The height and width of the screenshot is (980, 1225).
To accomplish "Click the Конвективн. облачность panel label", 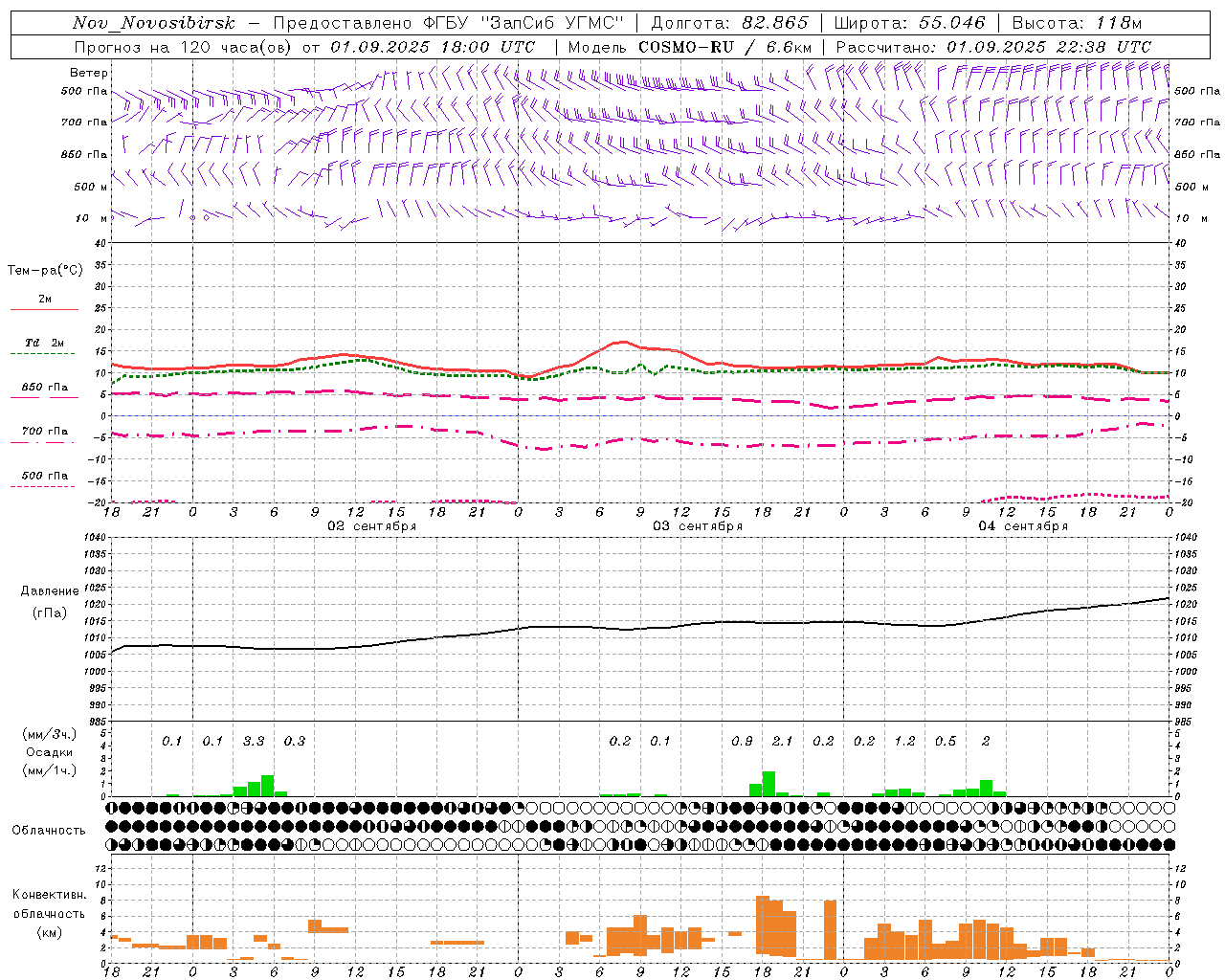I will coord(49,904).
